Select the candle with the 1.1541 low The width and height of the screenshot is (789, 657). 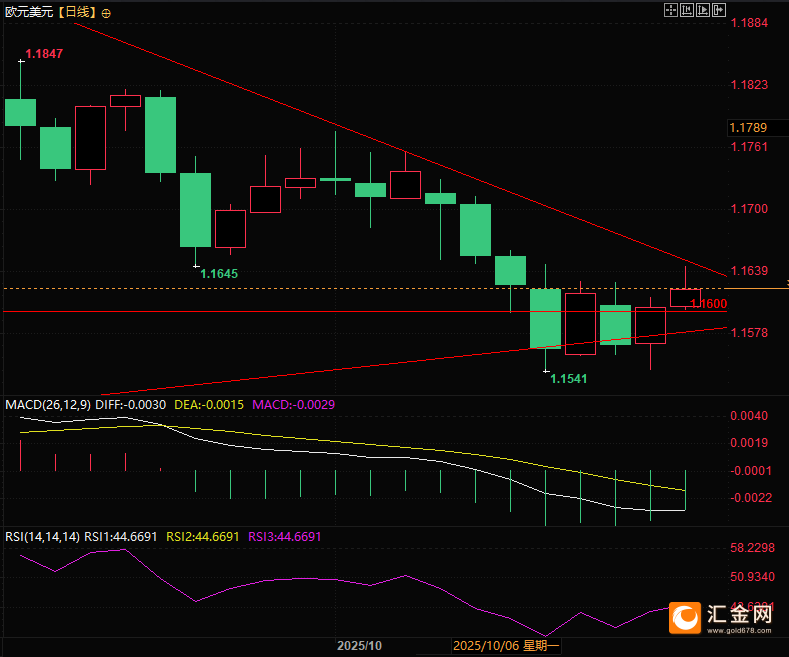(545, 318)
